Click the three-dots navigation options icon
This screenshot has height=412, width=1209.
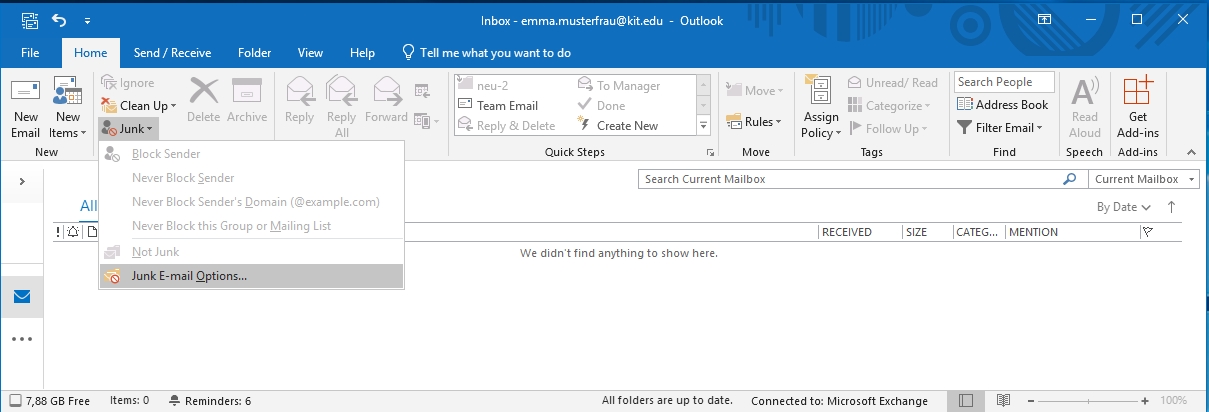coord(21,339)
